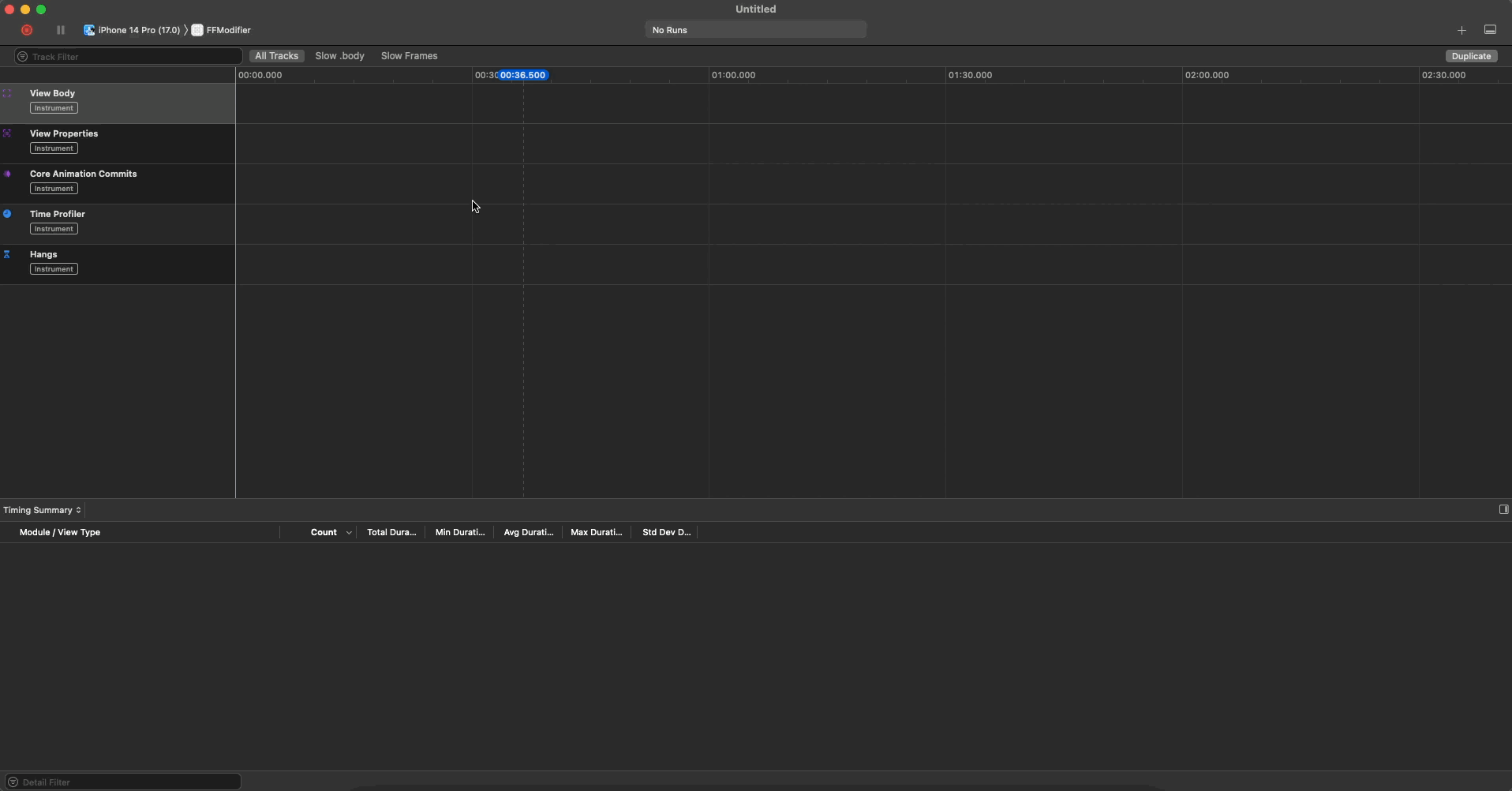Click the 00:36.500 playhead time marker
The width and height of the screenshot is (1512, 791).
coord(524,75)
